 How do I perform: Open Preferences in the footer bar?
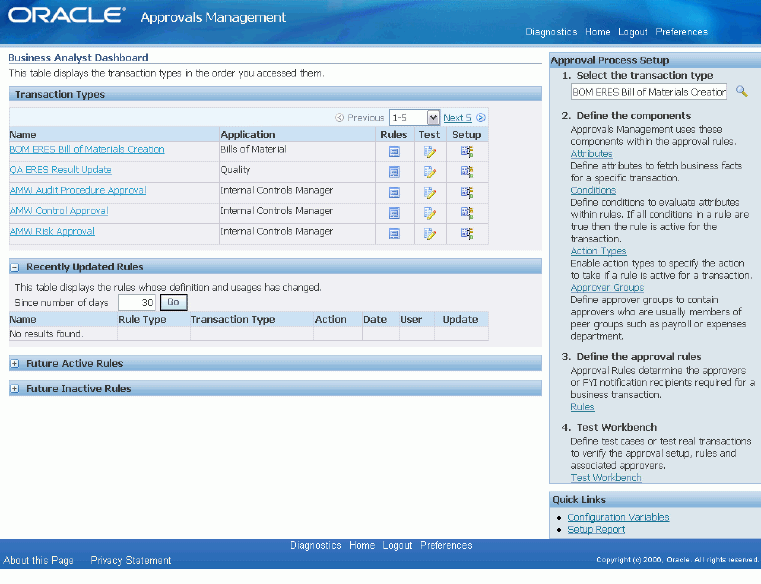click(x=446, y=546)
